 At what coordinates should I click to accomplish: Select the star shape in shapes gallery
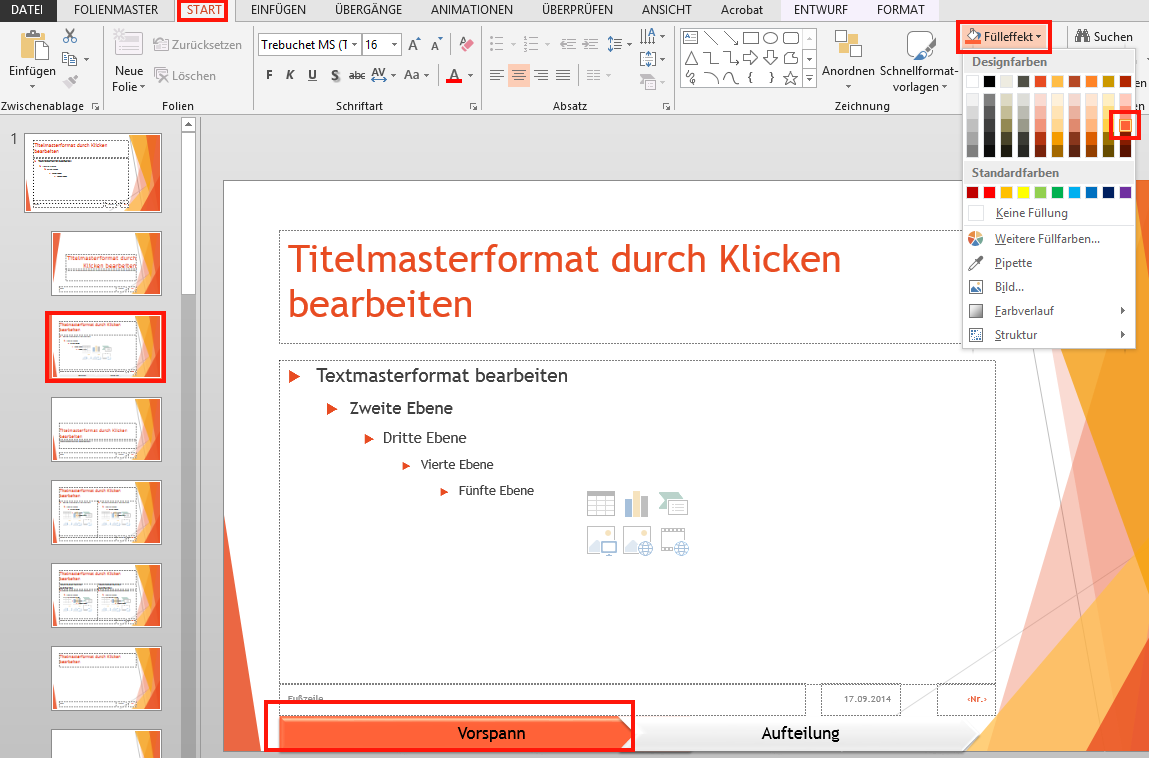tap(790, 78)
